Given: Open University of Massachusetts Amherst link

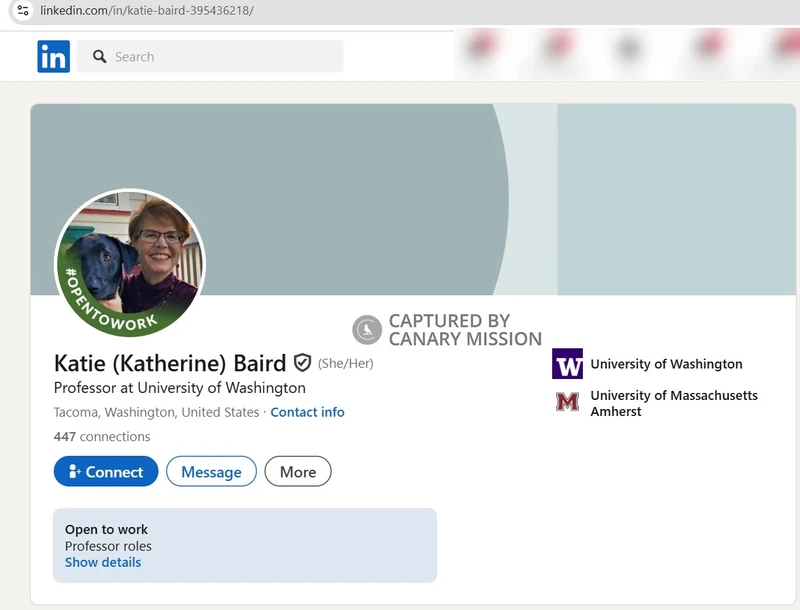Looking at the screenshot, I should coord(674,403).
